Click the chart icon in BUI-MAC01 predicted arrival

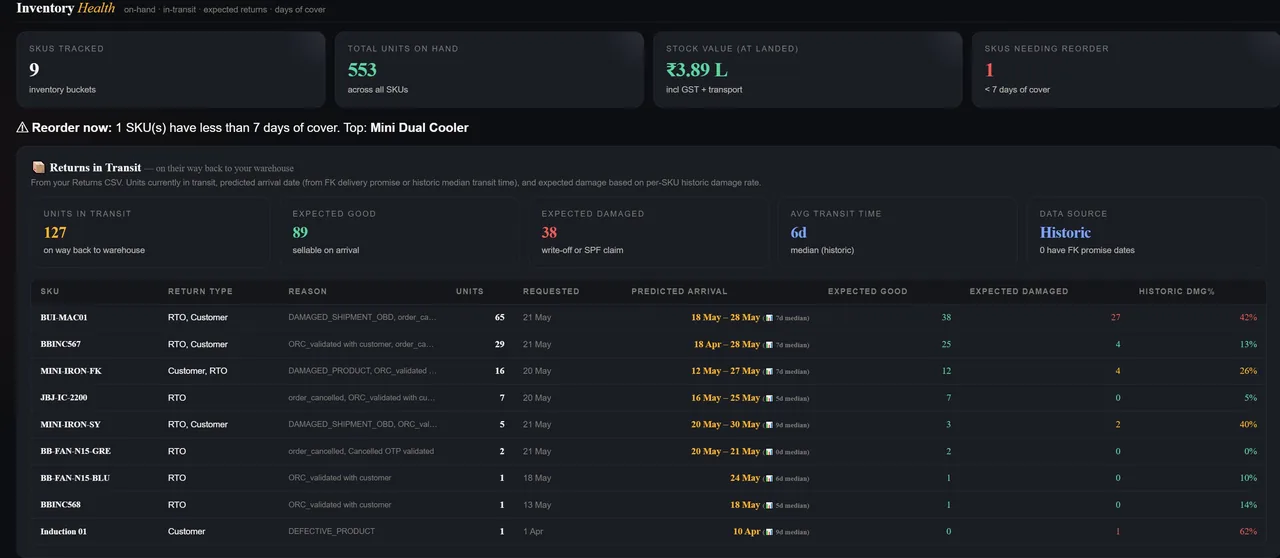click(x=769, y=318)
